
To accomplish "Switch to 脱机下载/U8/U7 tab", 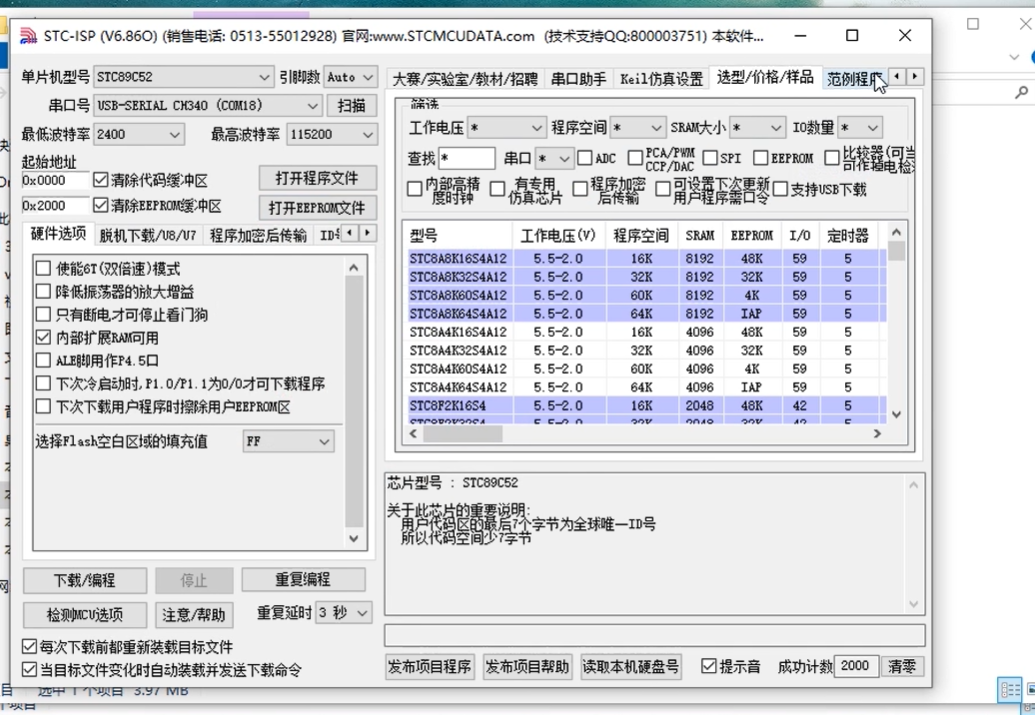I will pos(148,235).
